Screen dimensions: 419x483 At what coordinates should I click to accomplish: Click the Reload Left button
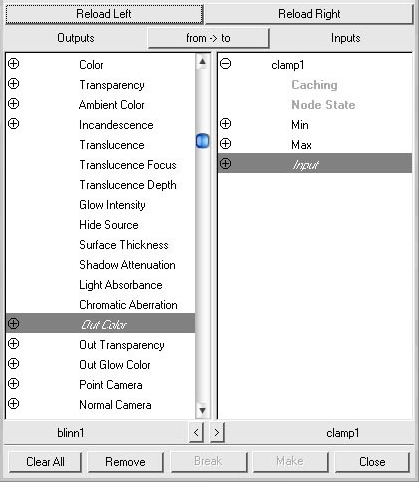(x=104, y=14)
